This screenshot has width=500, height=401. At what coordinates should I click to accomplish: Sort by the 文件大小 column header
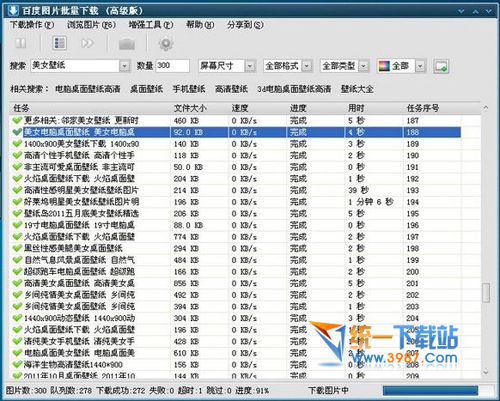[x=199, y=108]
